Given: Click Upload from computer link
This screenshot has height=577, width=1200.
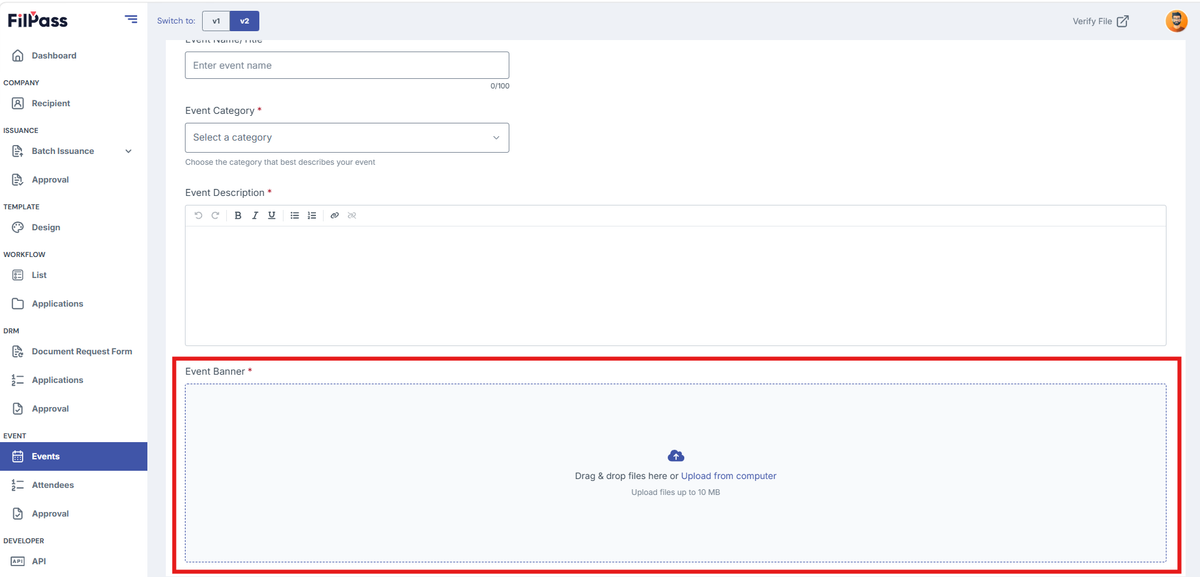Looking at the screenshot, I should (x=729, y=476).
